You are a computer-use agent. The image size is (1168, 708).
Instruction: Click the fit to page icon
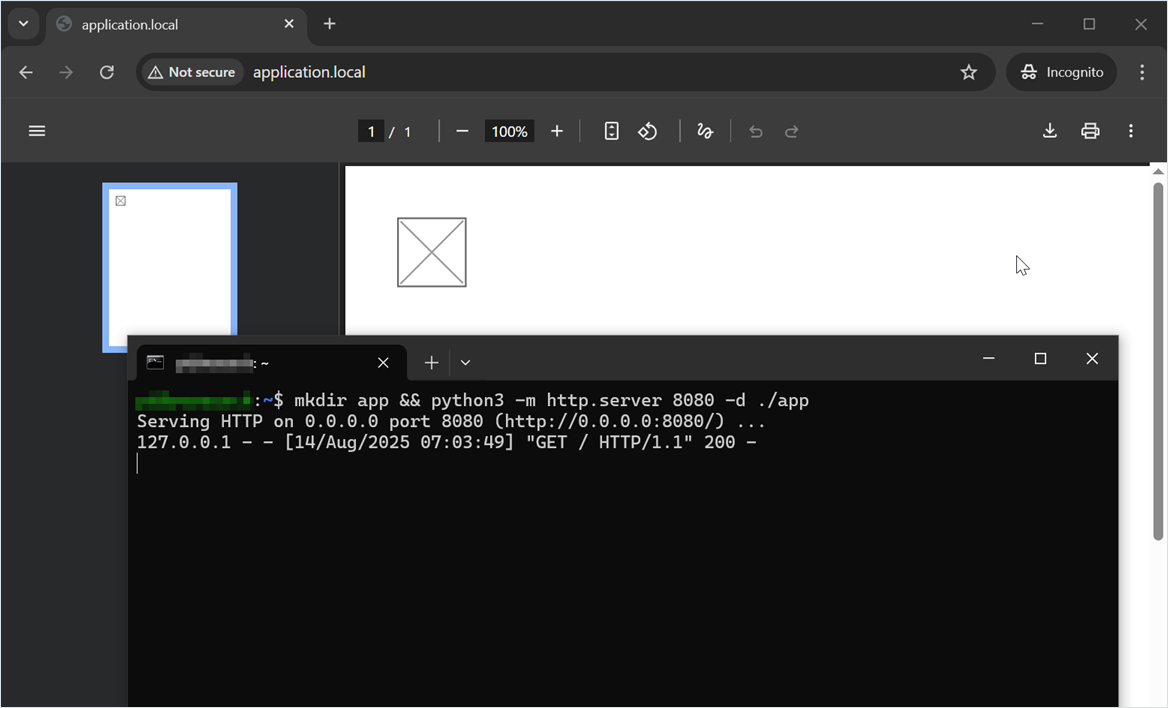(x=612, y=131)
